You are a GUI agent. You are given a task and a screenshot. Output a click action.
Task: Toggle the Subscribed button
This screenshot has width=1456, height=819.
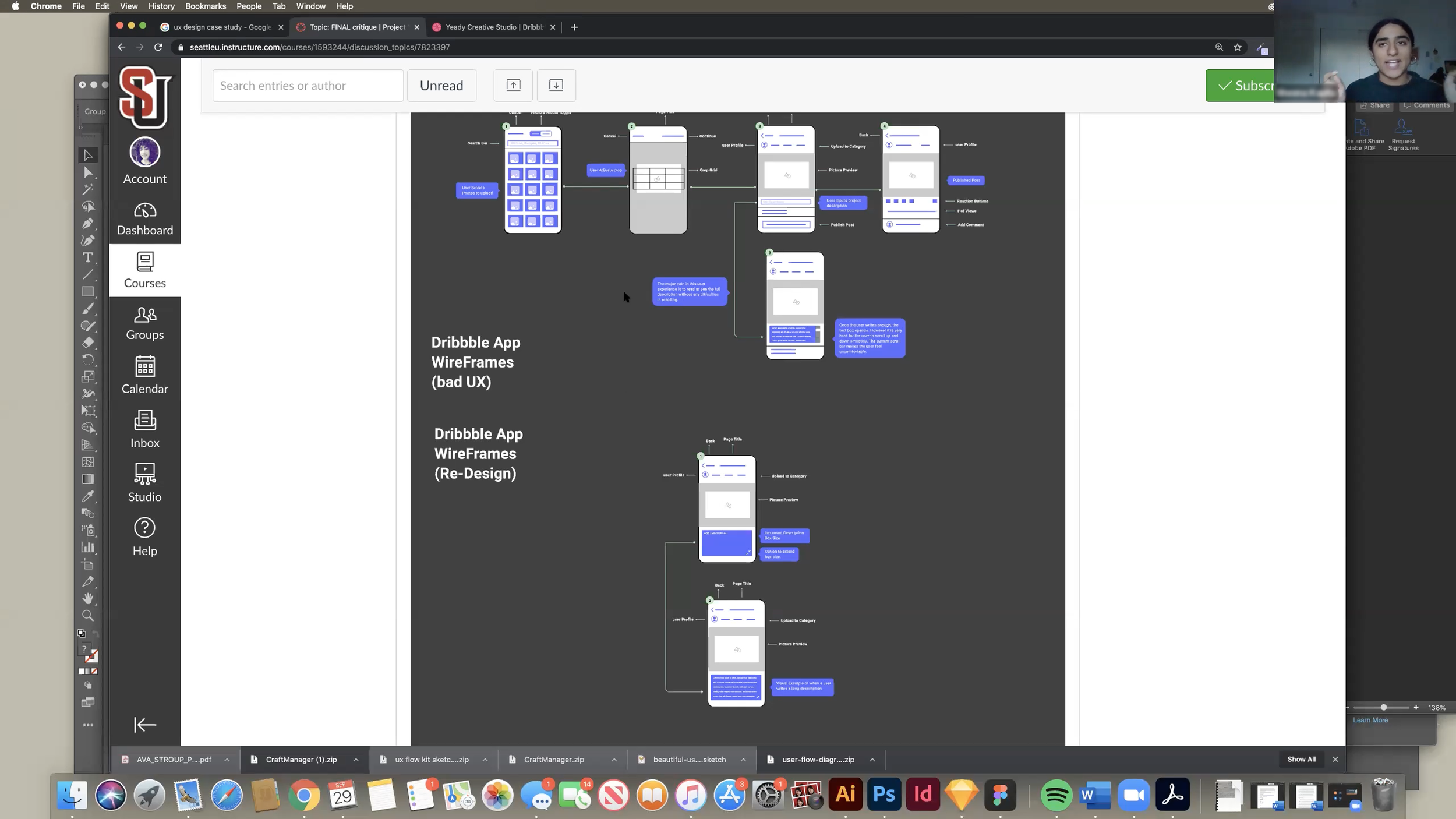[1241, 85]
